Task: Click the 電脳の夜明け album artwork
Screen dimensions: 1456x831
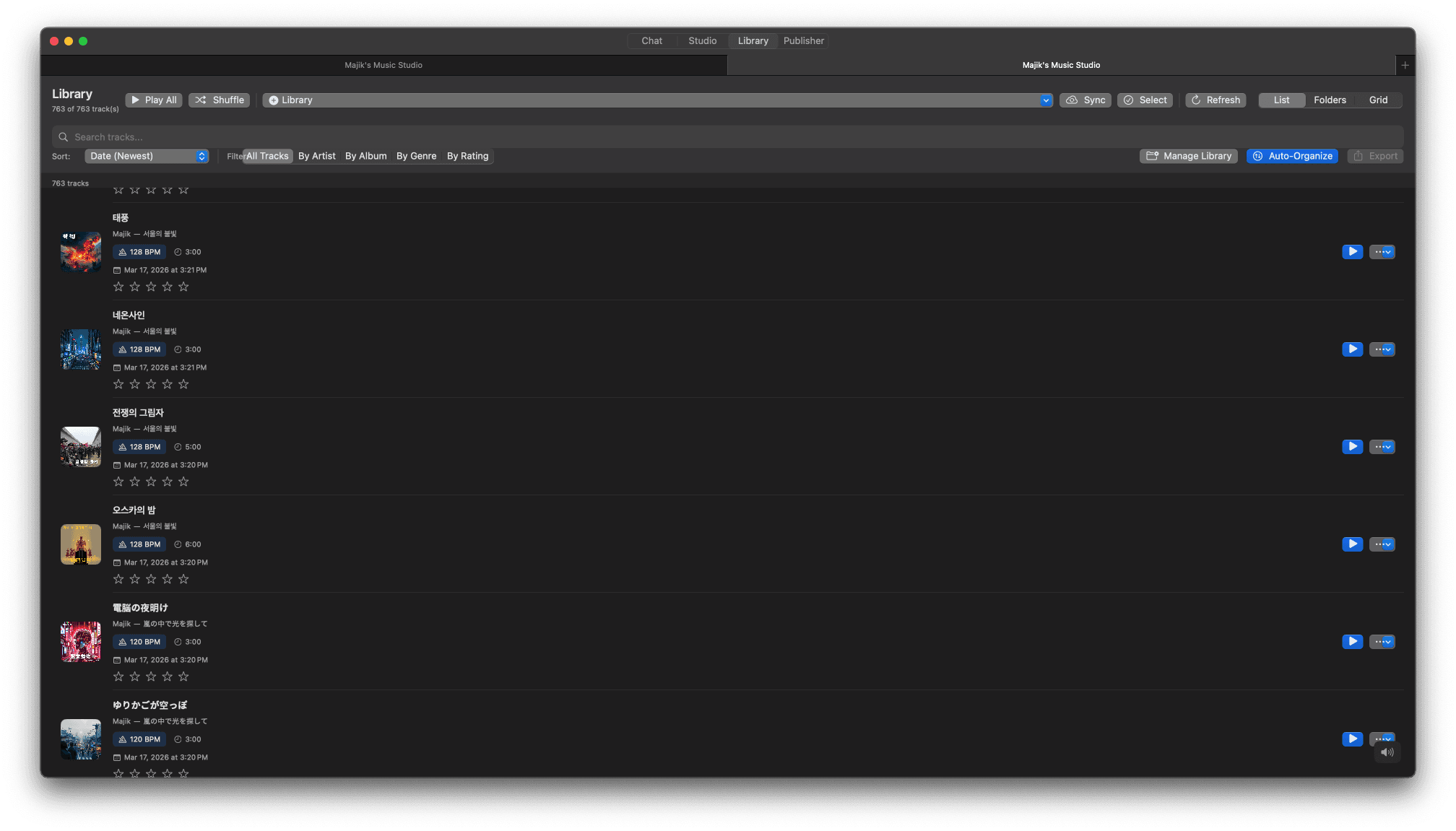Action: [x=81, y=642]
